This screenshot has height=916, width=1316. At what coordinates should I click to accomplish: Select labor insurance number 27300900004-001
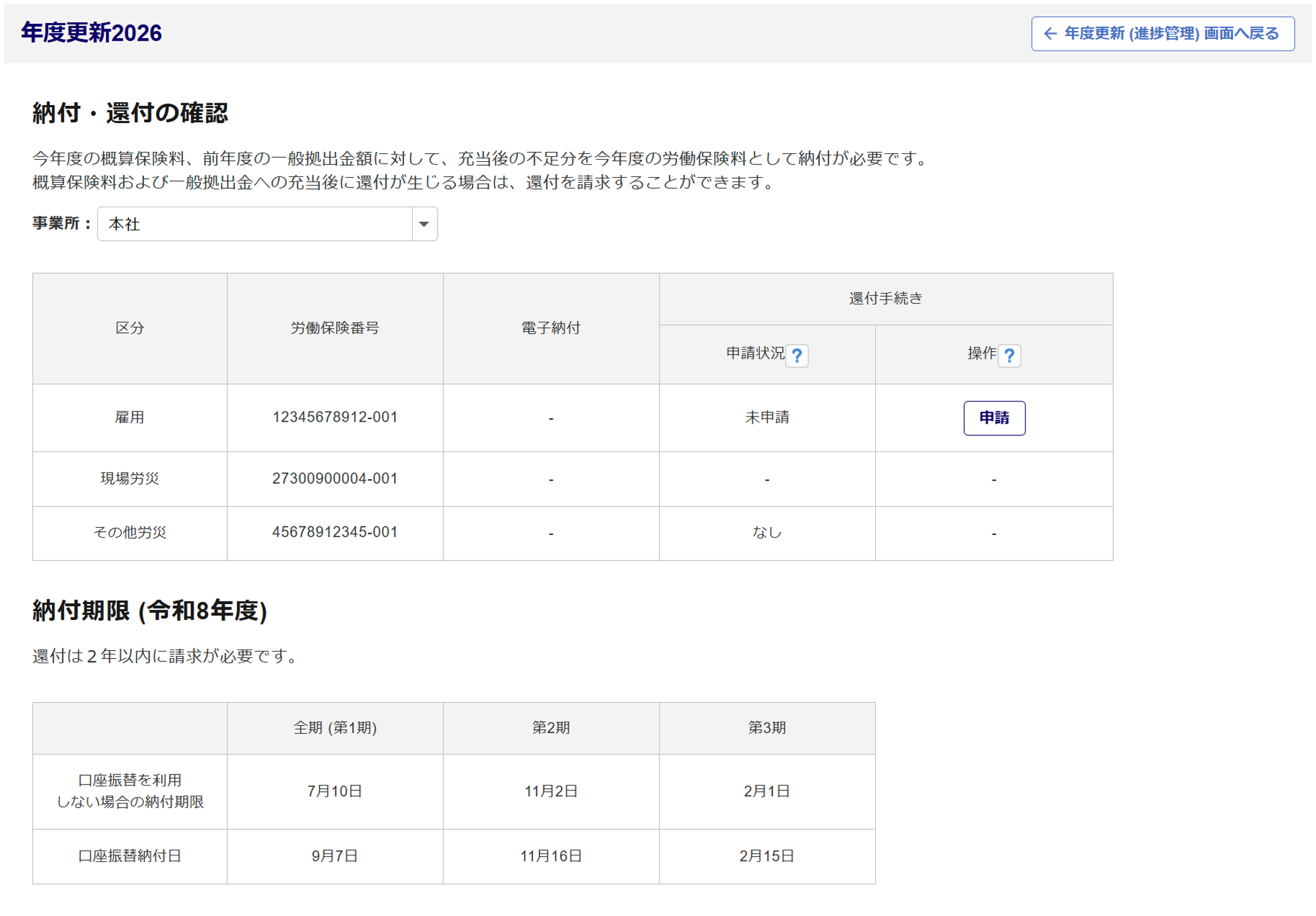pyautogui.click(x=335, y=478)
